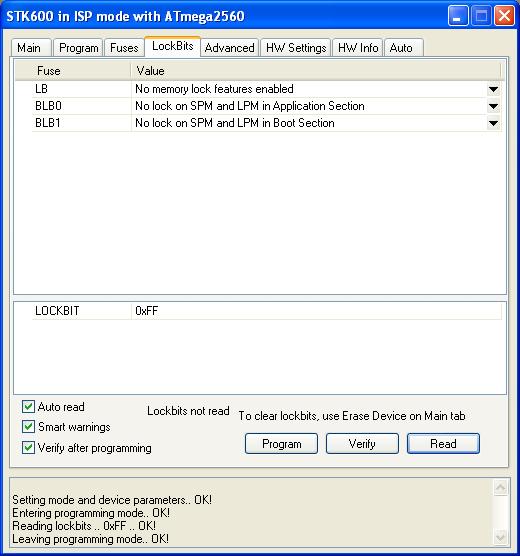Close the STK600 window
This screenshot has height=556, width=520.
tap(504, 16)
